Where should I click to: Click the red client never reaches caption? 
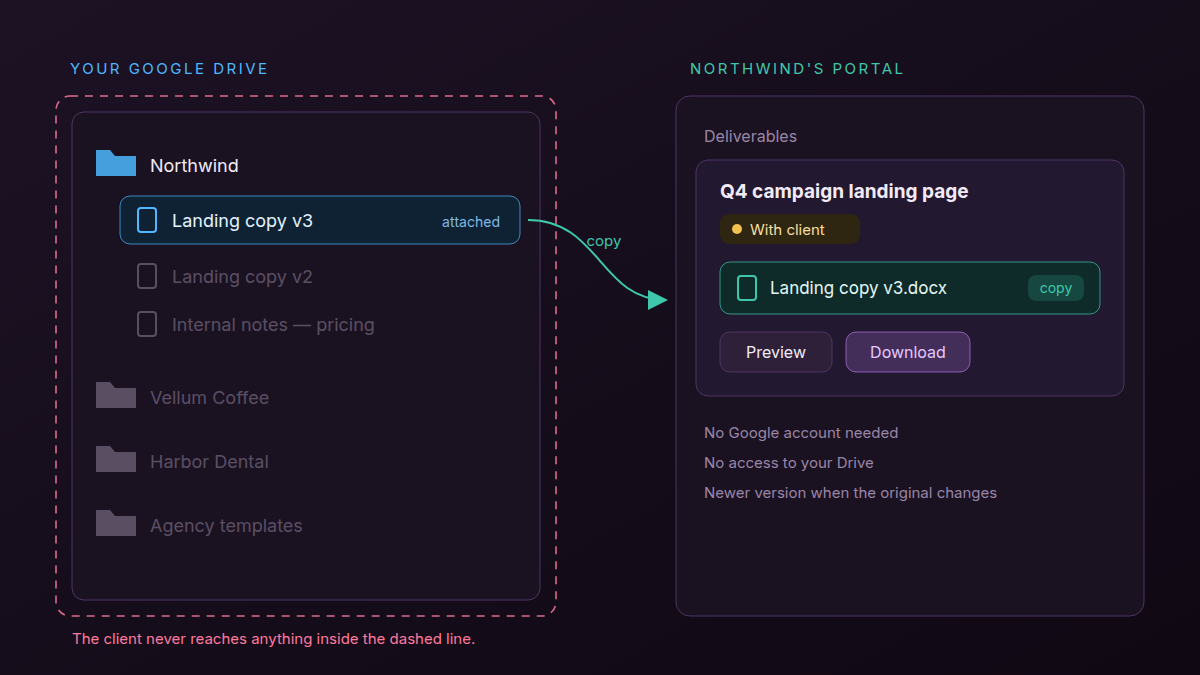pos(273,639)
